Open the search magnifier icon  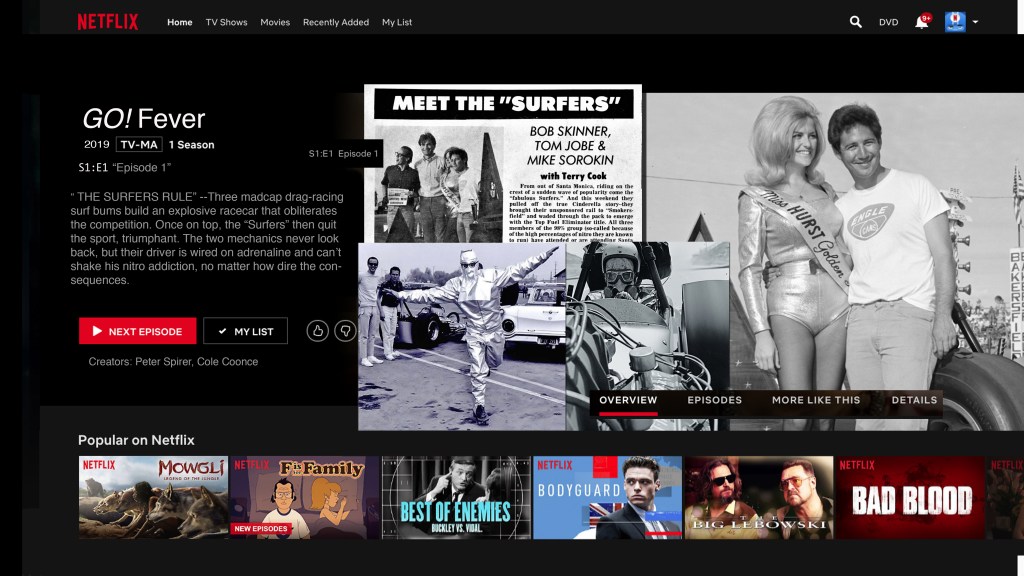855,22
